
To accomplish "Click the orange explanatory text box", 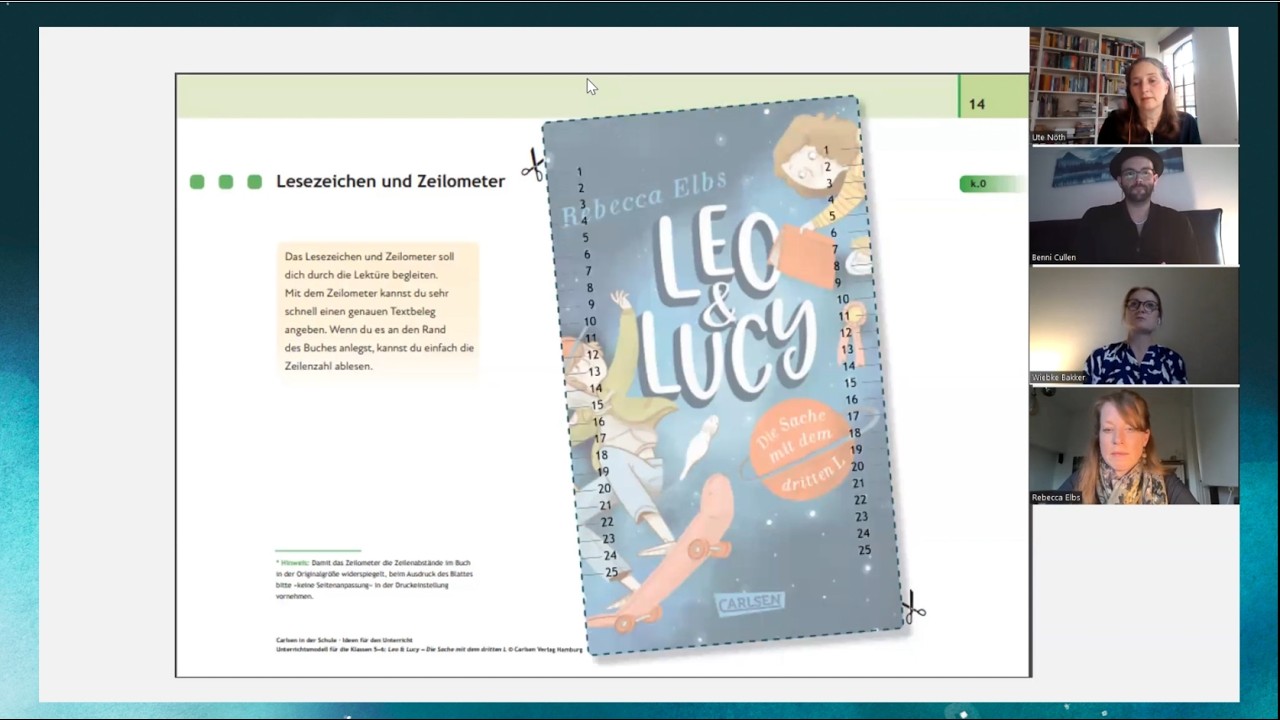I will click(x=378, y=311).
